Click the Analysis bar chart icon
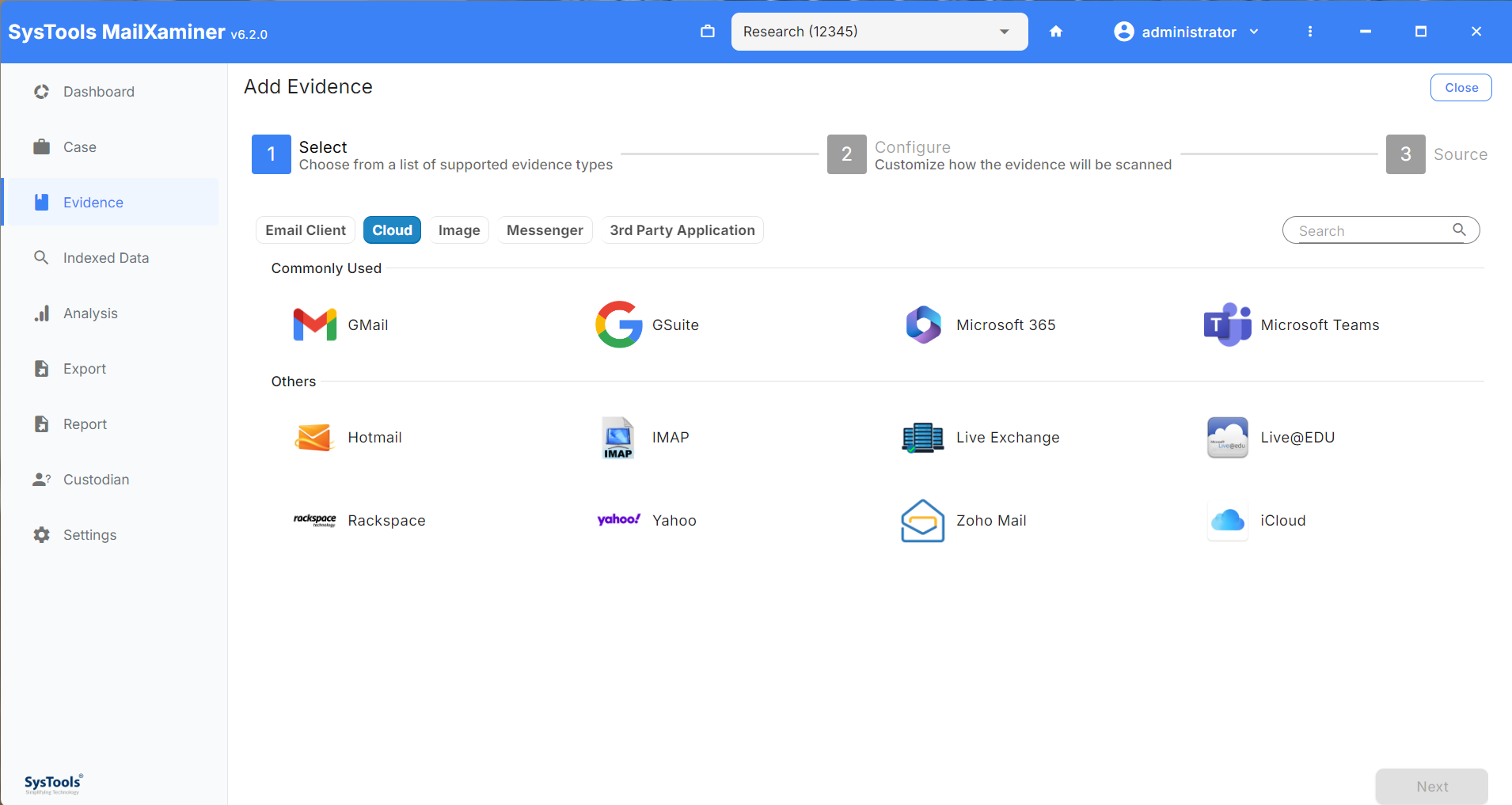Image resolution: width=1512 pixels, height=805 pixels. (x=42, y=313)
